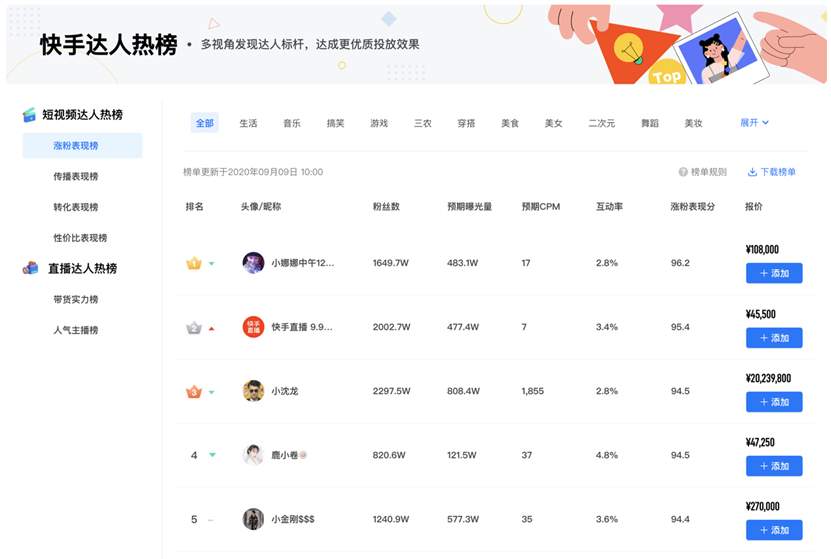Open the 带货实力榜 ranking list
The image size is (831, 559).
point(76,300)
